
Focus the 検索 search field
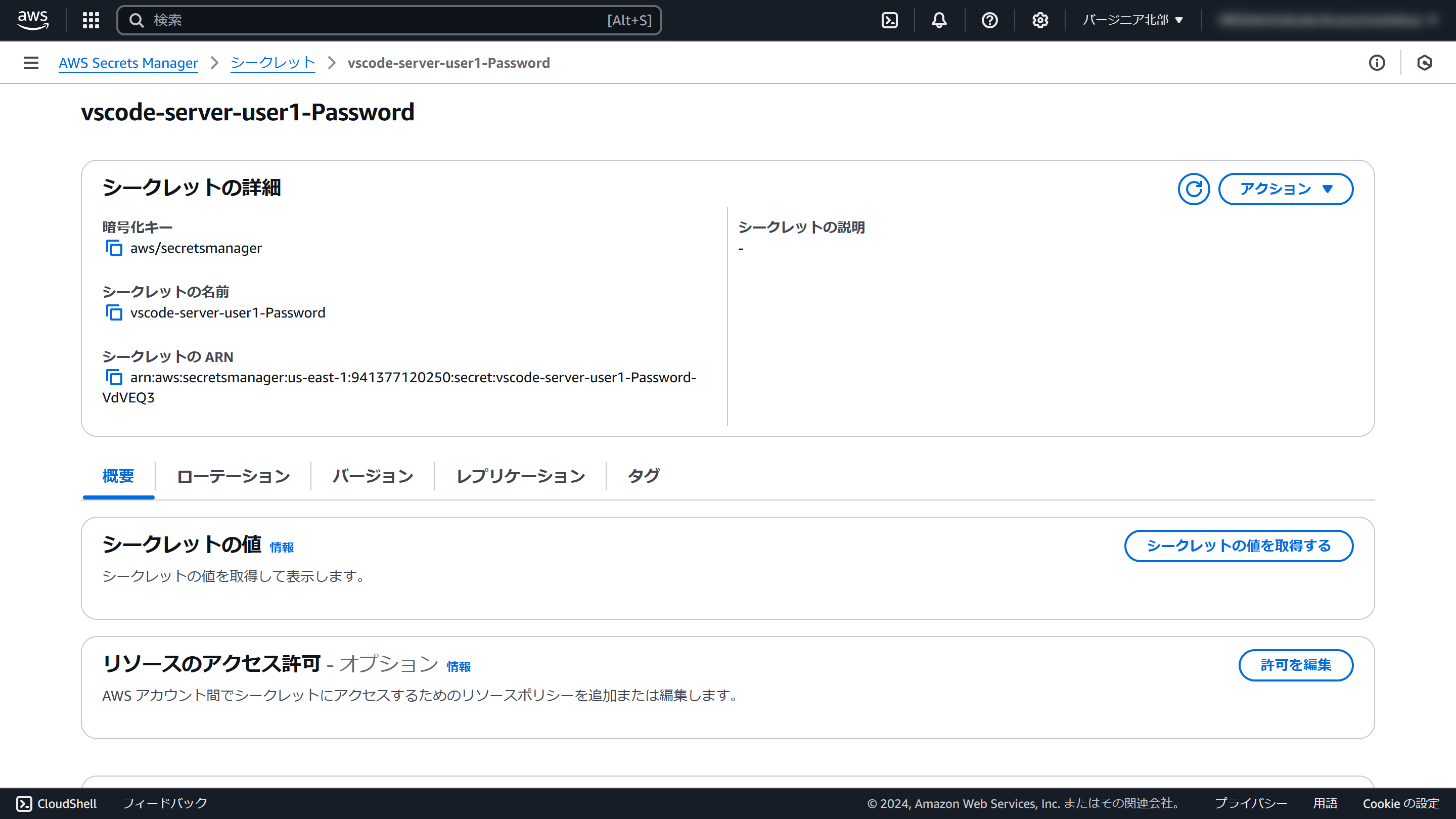[373, 20]
